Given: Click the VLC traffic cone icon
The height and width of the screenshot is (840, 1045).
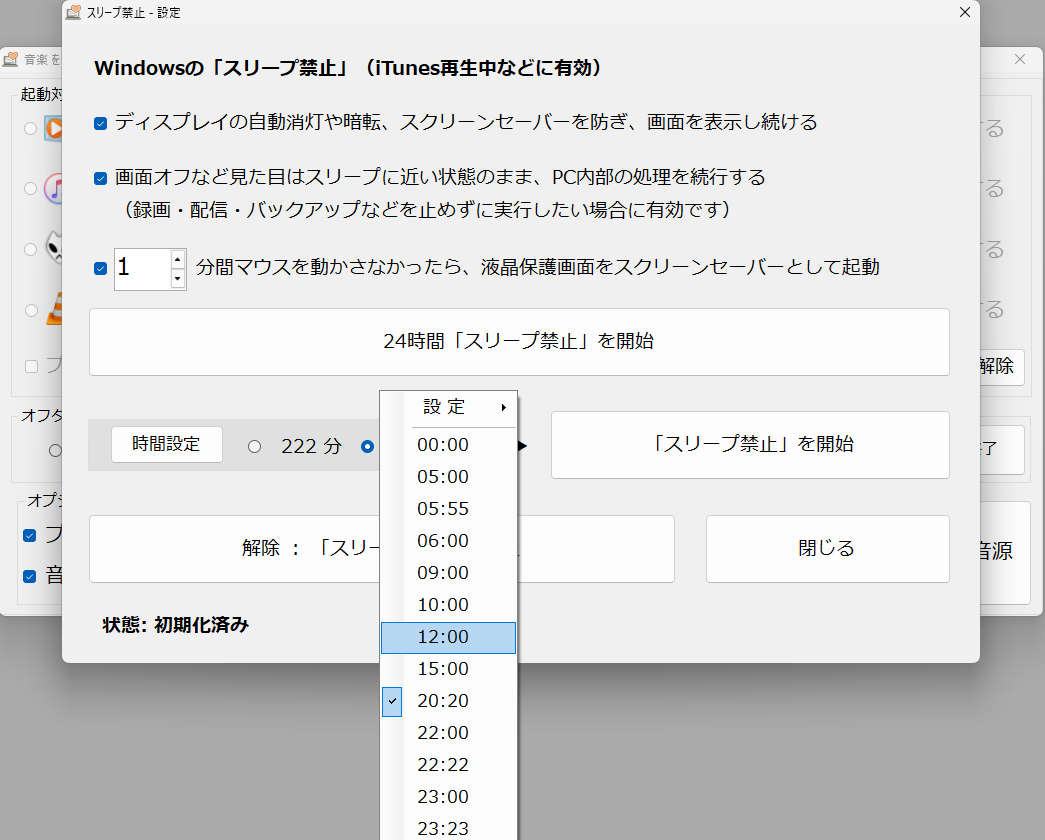Looking at the screenshot, I should pyautogui.click(x=54, y=307).
